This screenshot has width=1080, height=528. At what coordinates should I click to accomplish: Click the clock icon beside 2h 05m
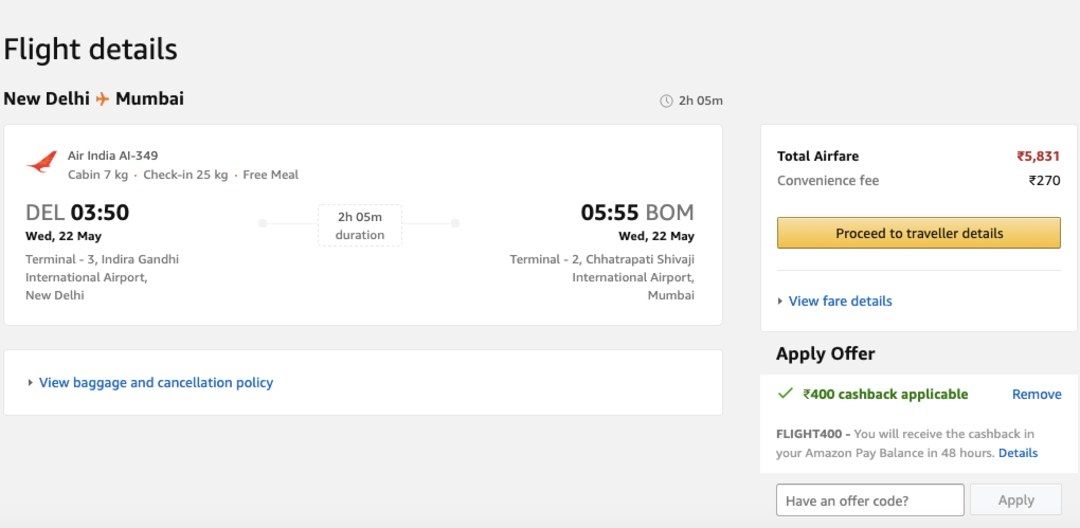(666, 101)
